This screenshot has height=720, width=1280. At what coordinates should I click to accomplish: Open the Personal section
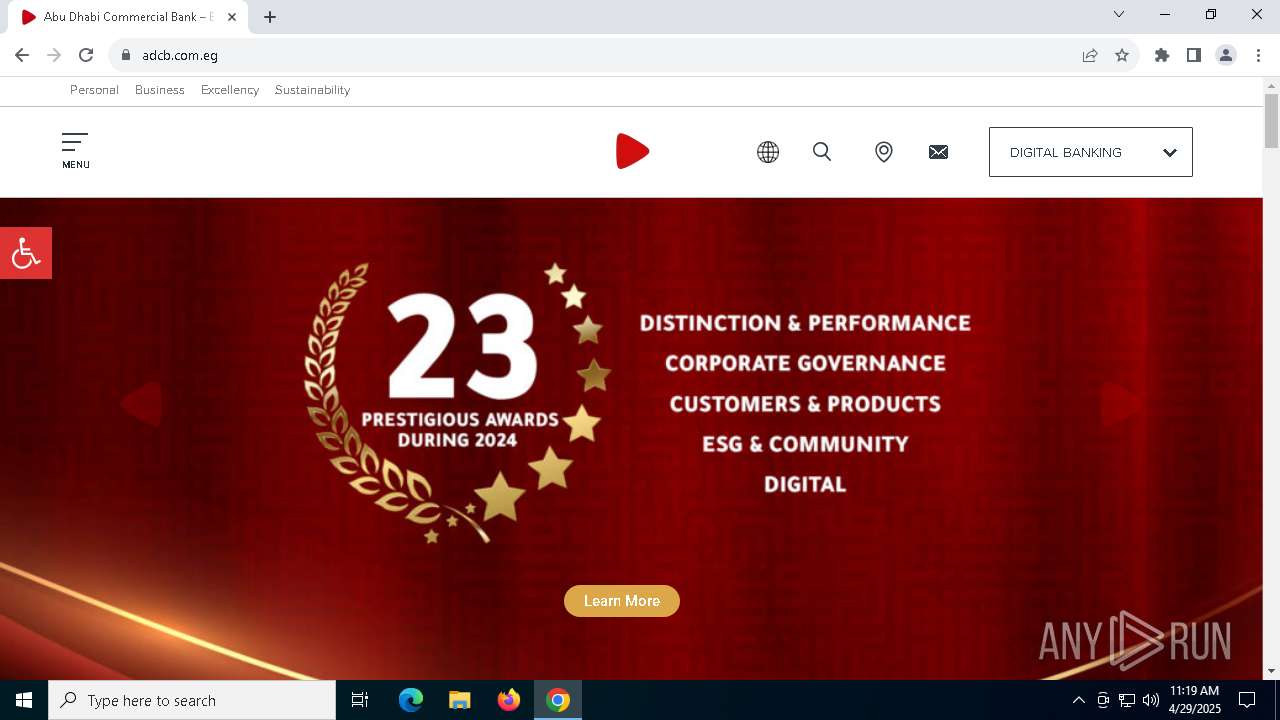click(x=94, y=90)
